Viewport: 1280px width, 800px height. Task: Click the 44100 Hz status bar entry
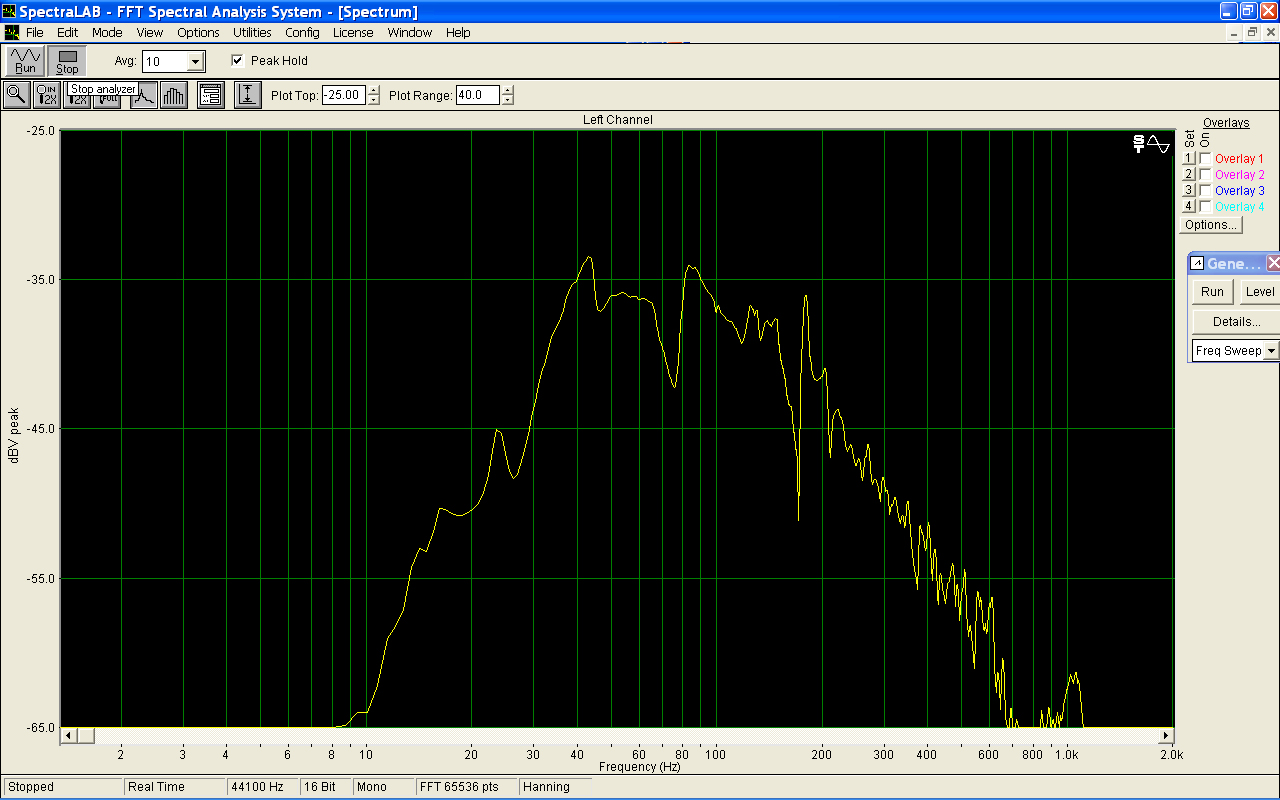point(261,787)
